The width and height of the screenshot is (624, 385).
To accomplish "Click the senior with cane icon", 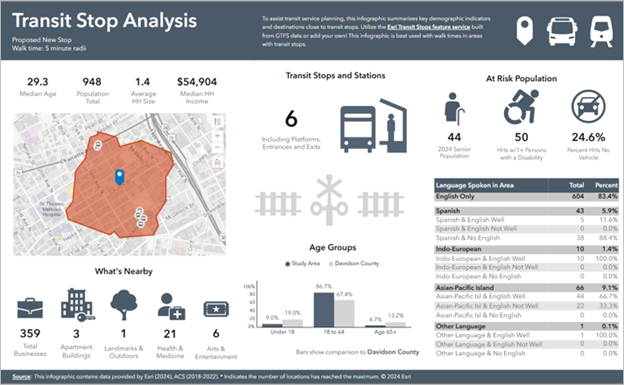I will [x=454, y=109].
